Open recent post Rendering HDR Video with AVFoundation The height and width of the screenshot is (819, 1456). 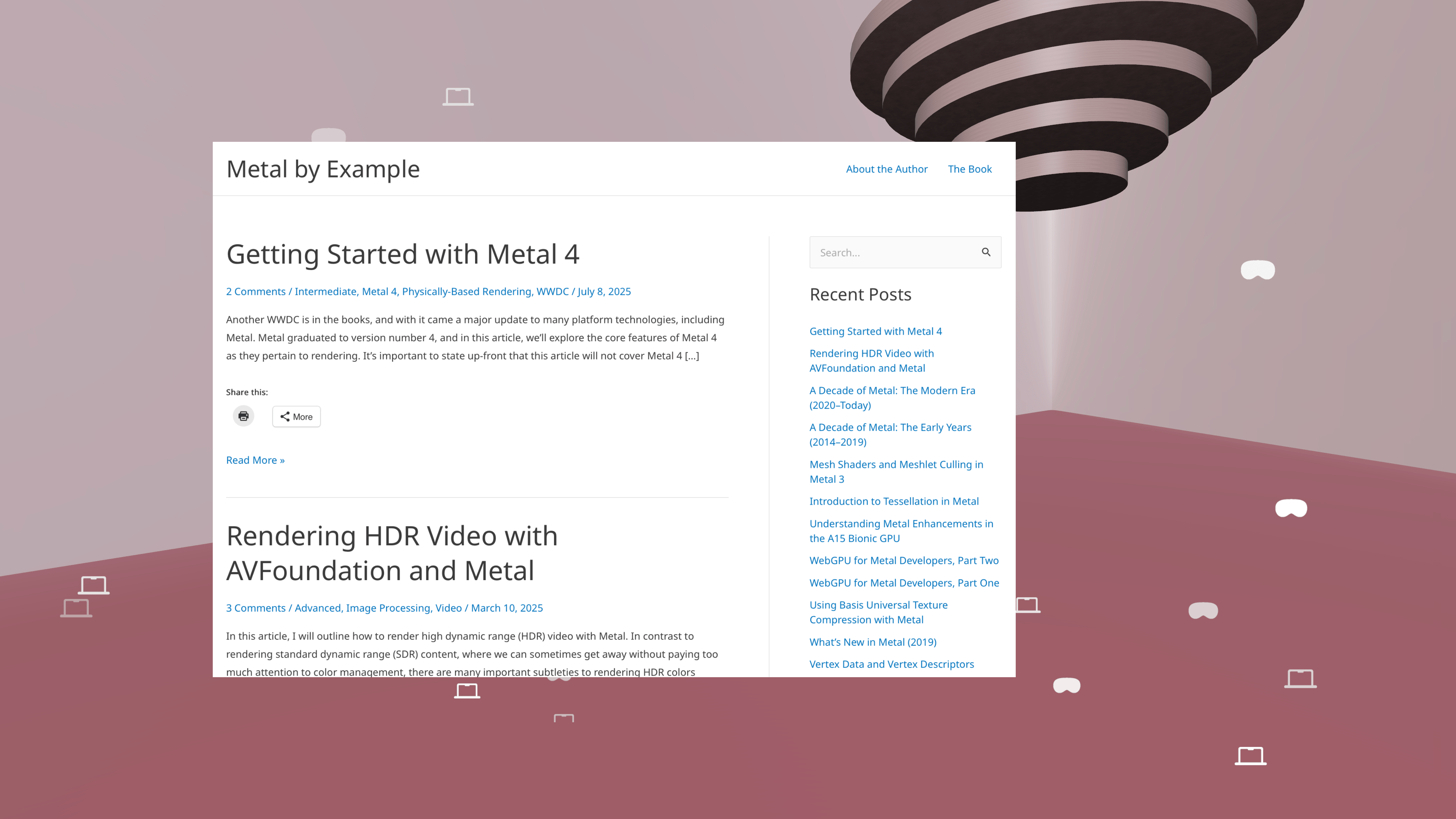(x=872, y=361)
